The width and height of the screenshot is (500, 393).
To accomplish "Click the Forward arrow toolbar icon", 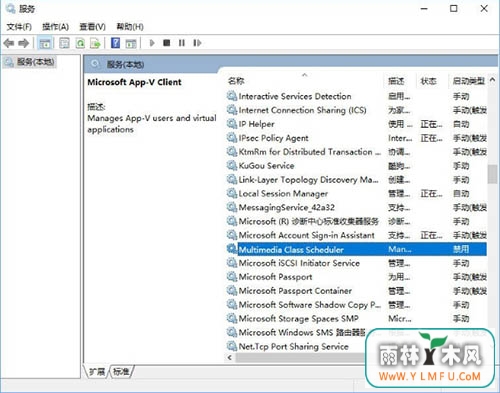I will click(23, 43).
